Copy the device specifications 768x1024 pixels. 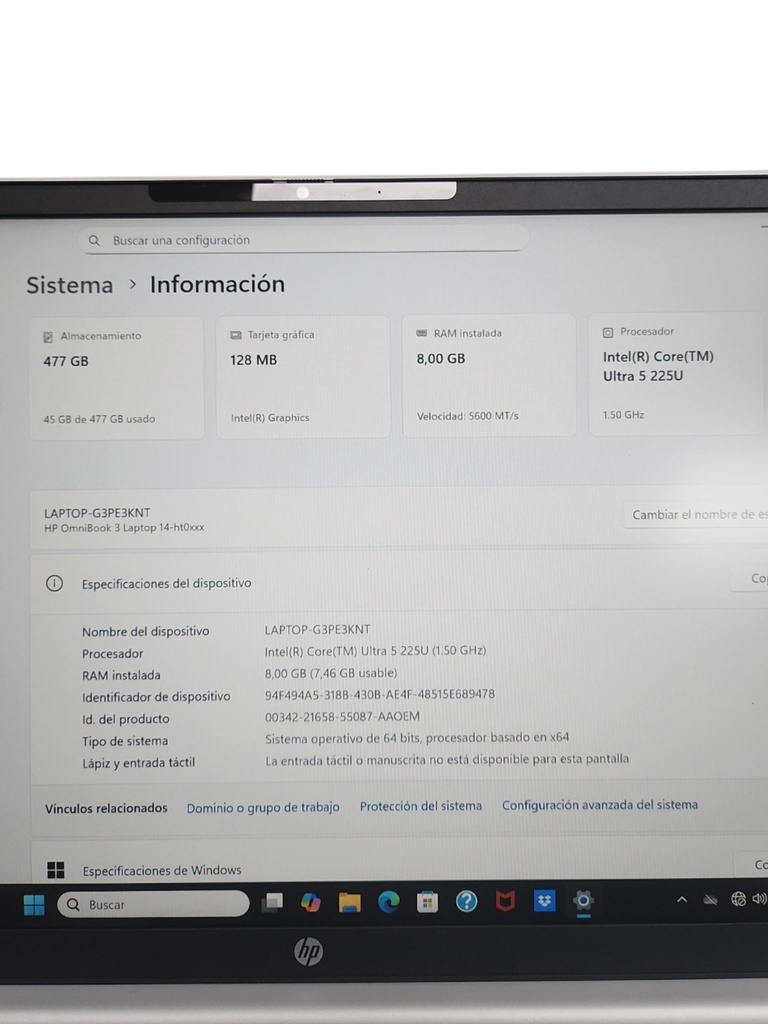(x=751, y=579)
